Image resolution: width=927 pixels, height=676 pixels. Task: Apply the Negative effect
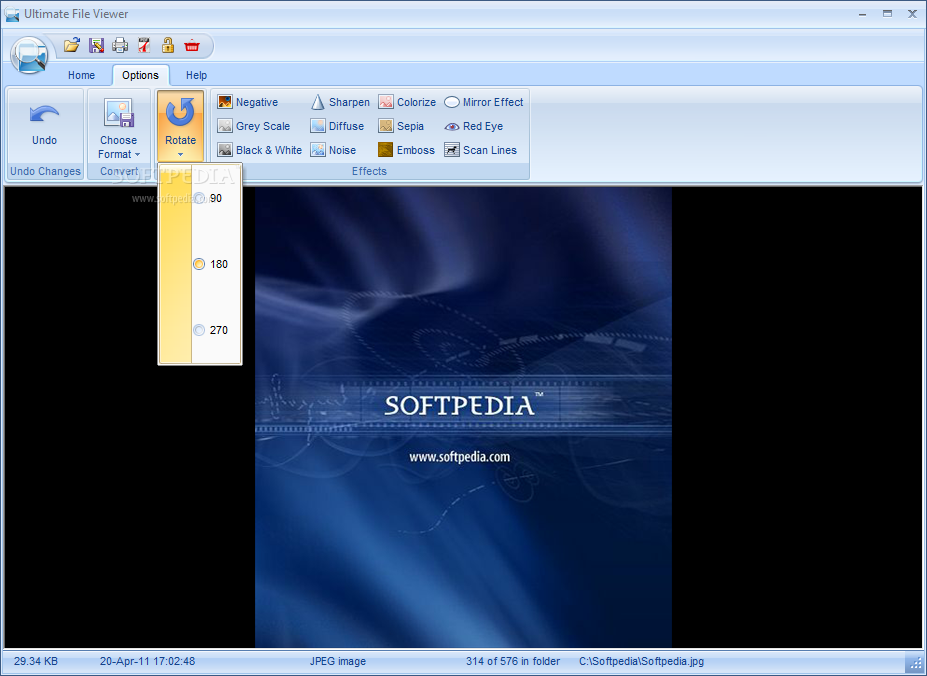coord(248,102)
